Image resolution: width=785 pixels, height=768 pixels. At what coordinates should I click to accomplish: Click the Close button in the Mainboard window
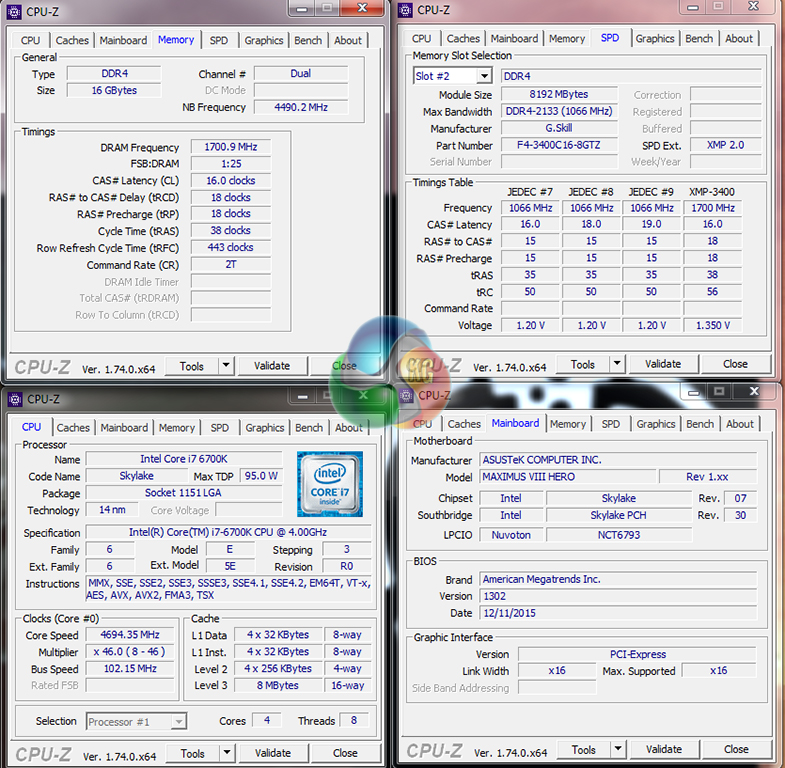click(x=736, y=749)
